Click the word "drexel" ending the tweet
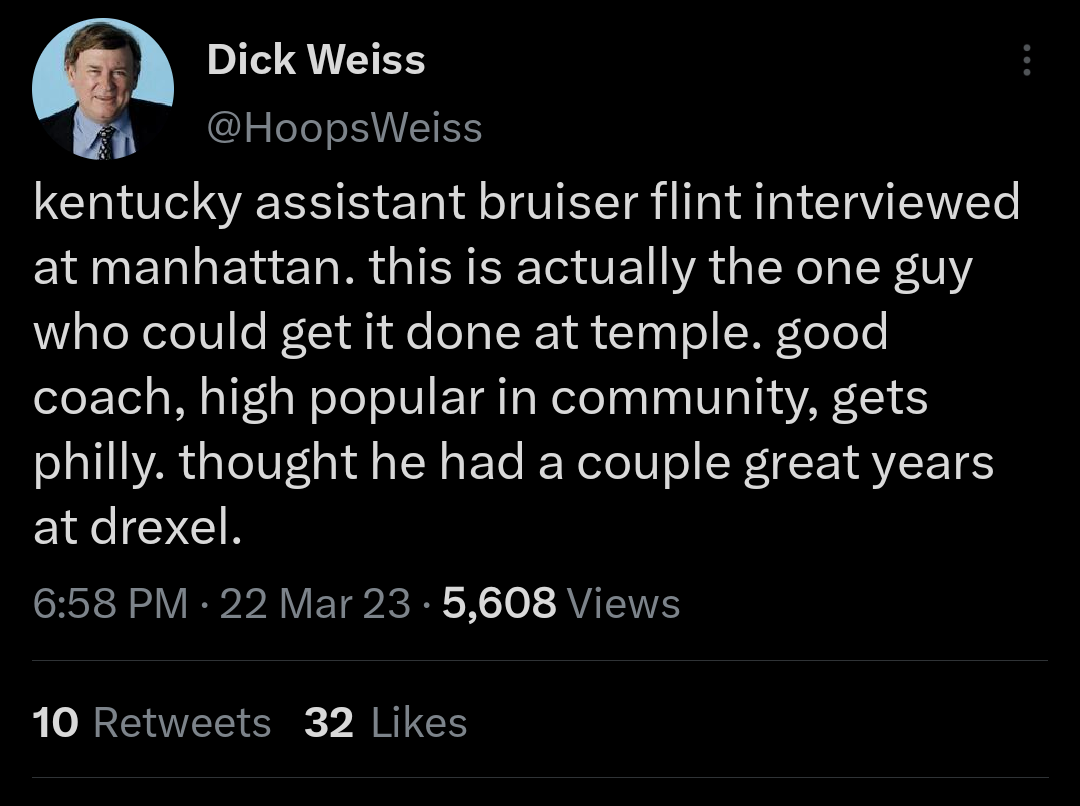Screen dimensions: 1080x806 pyautogui.click(x=165, y=528)
